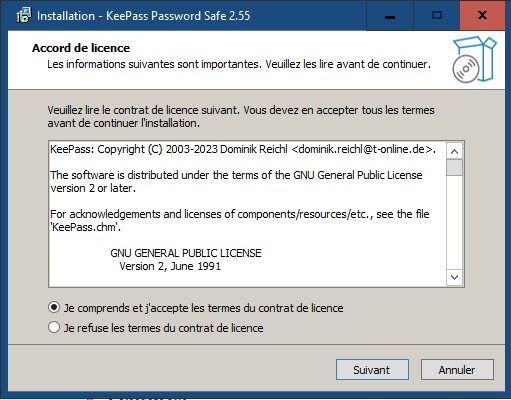This screenshot has height=400, width=511.
Task: Close the installation window with X
Action: [482, 15]
